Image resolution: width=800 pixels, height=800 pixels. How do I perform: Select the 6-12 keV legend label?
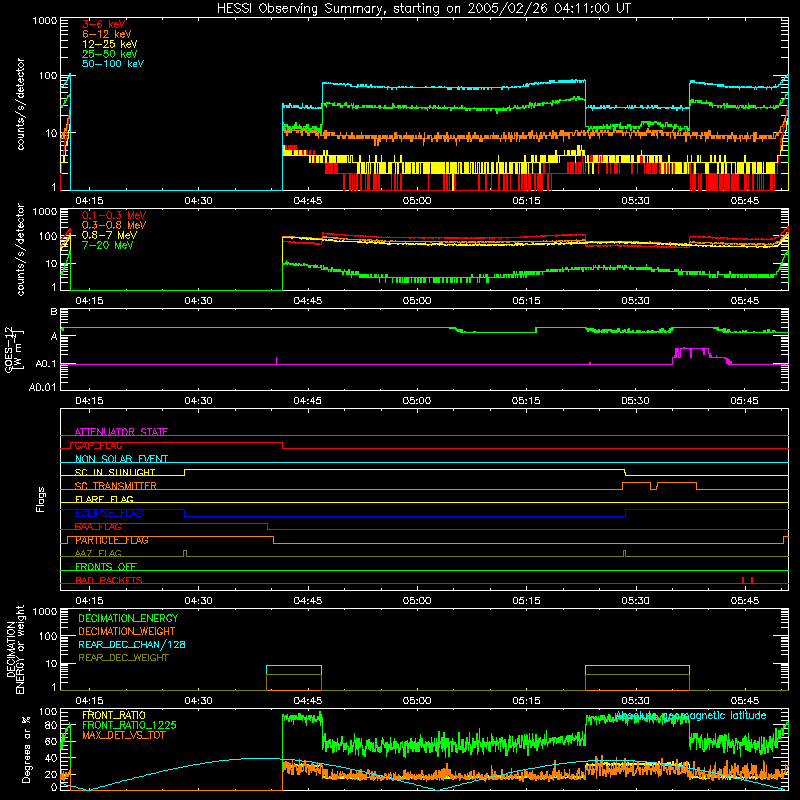(x=107, y=34)
